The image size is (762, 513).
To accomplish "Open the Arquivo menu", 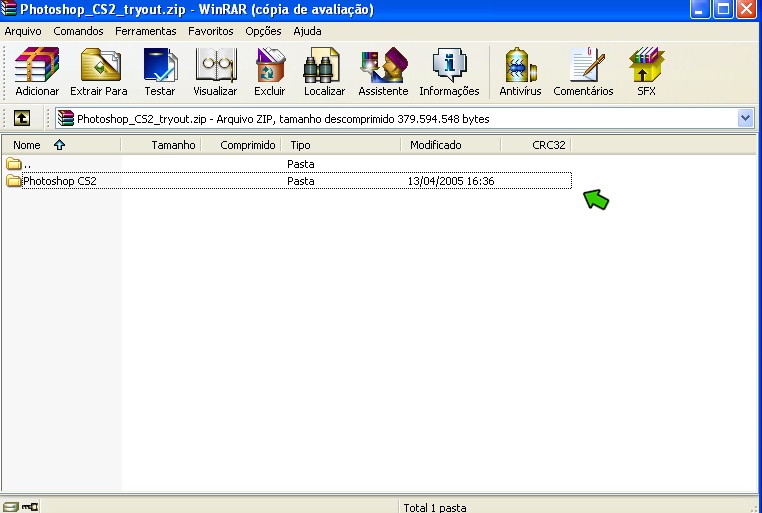I will pyautogui.click(x=23, y=31).
